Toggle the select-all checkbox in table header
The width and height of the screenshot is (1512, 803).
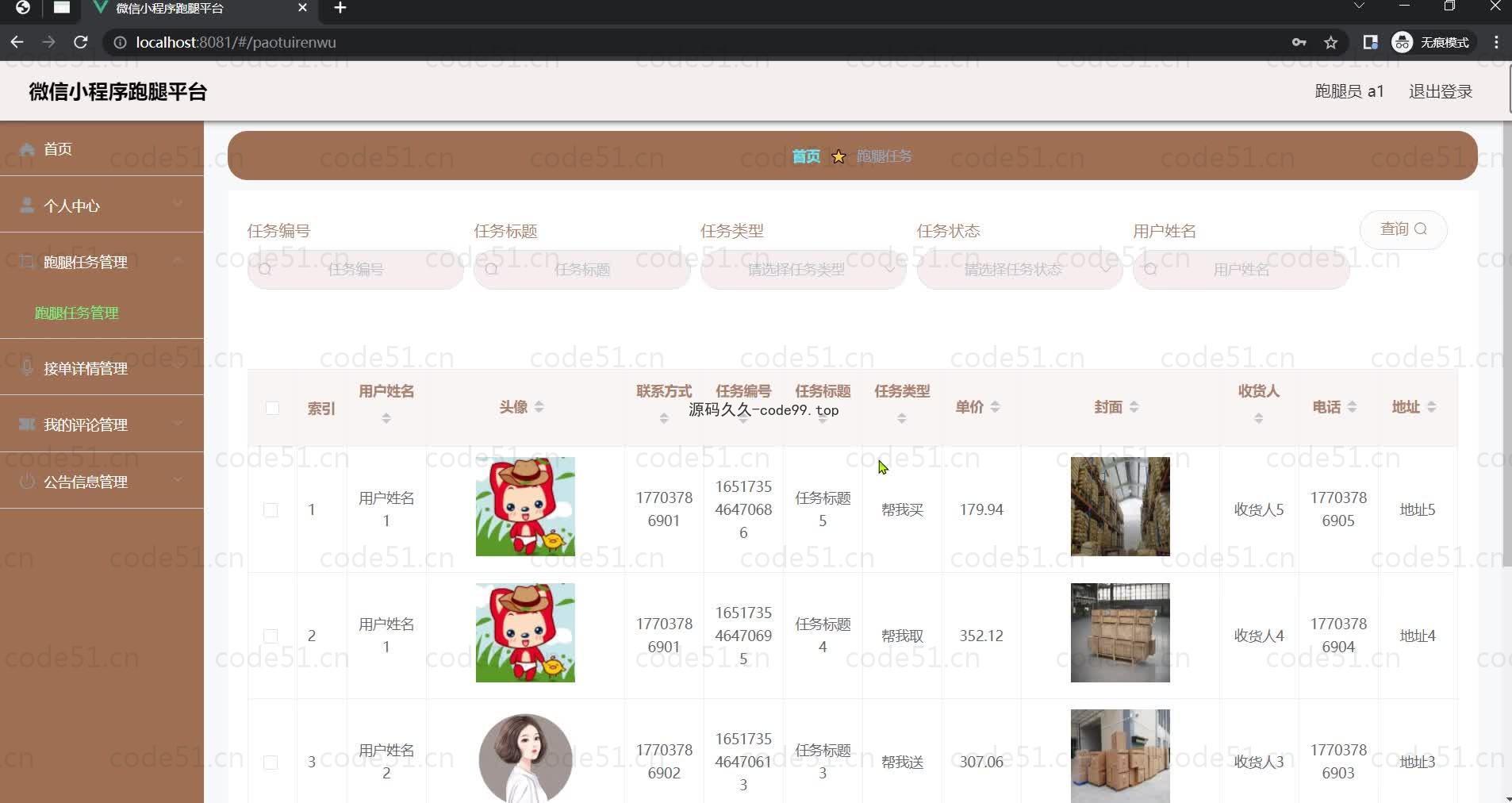(x=272, y=408)
